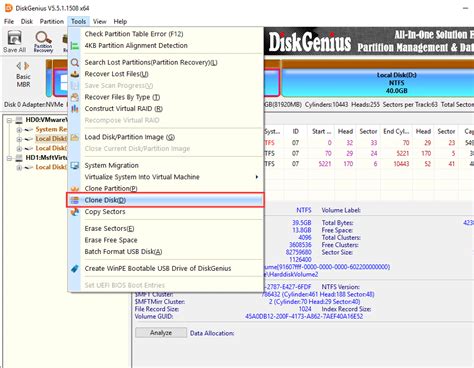This screenshot has width=474, height=368.
Task: Click the Save All toolbar icon
Action: point(14,41)
